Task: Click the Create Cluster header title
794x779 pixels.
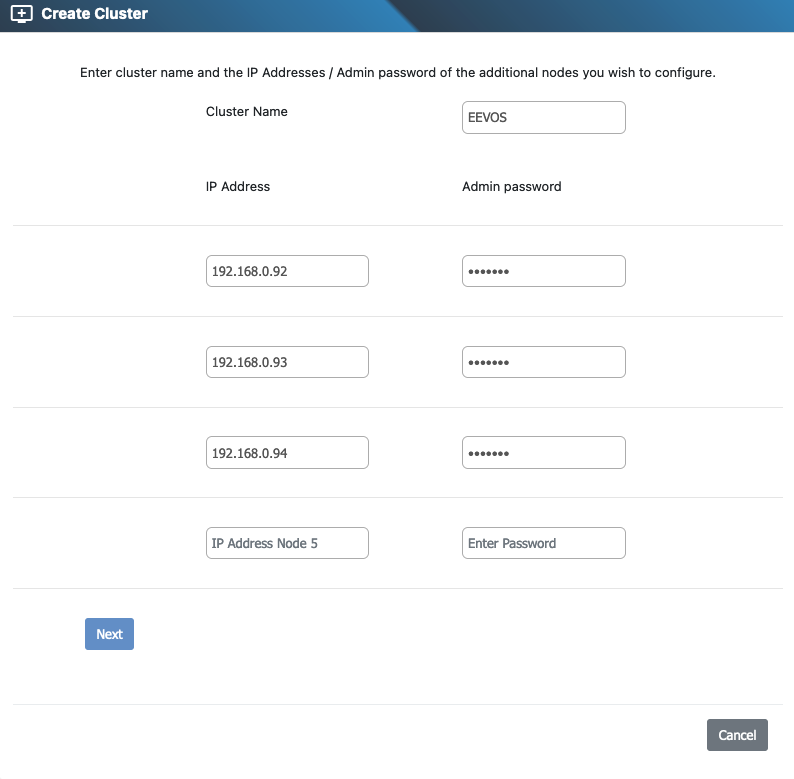Action: click(x=94, y=14)
